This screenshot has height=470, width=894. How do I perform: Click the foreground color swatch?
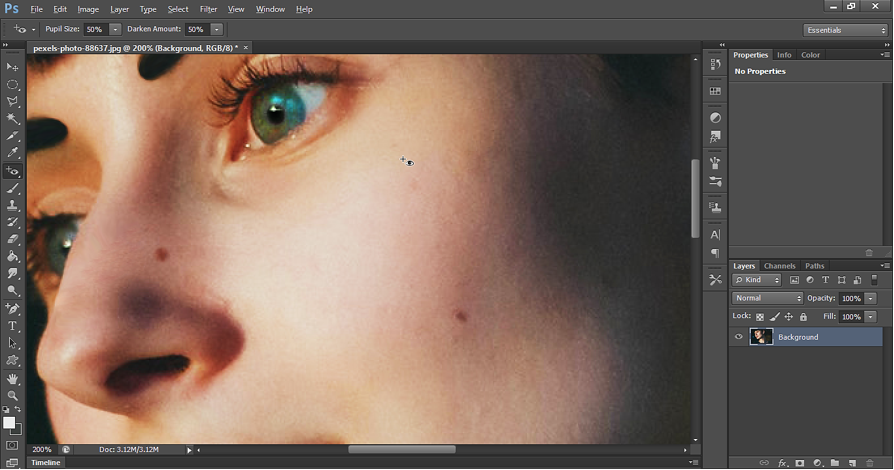[x=9, y=422]
